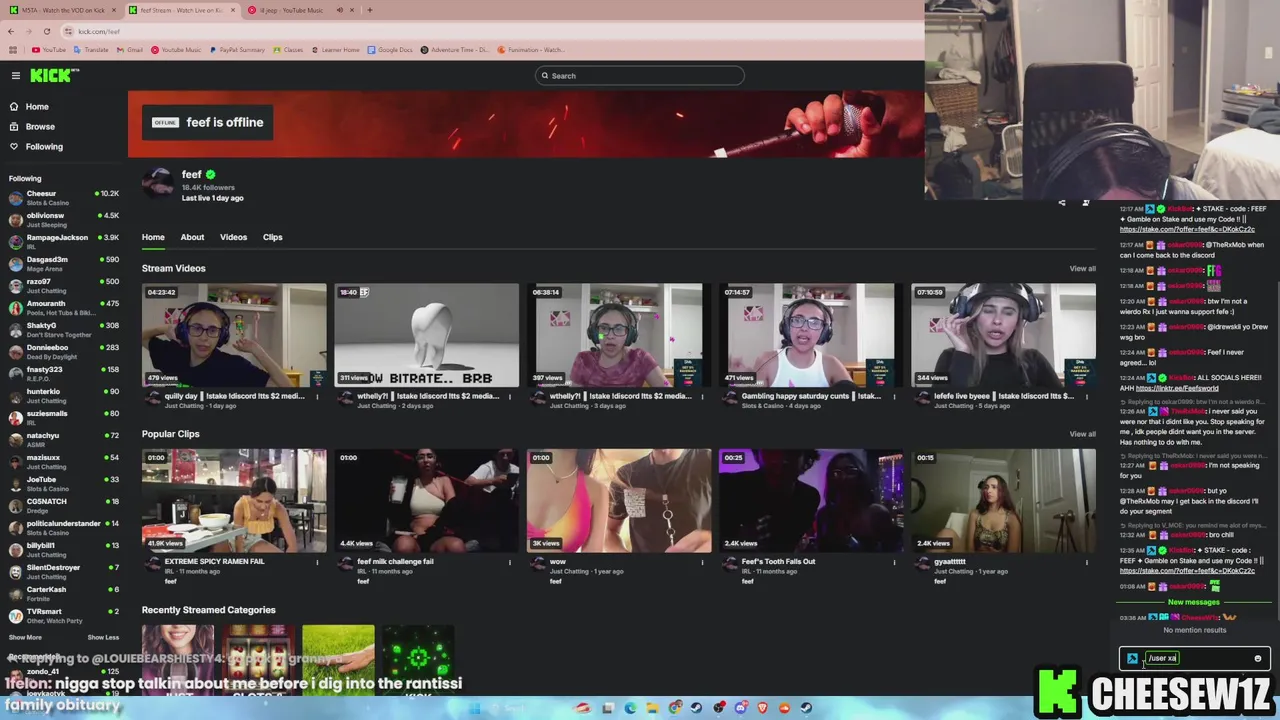Open 'EXTREME SPICY RAMEN FAIL' clip

(234, 500)
